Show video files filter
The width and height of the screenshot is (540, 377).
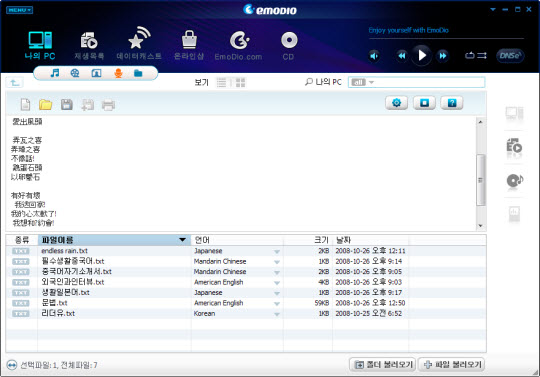tap(75, 73)
